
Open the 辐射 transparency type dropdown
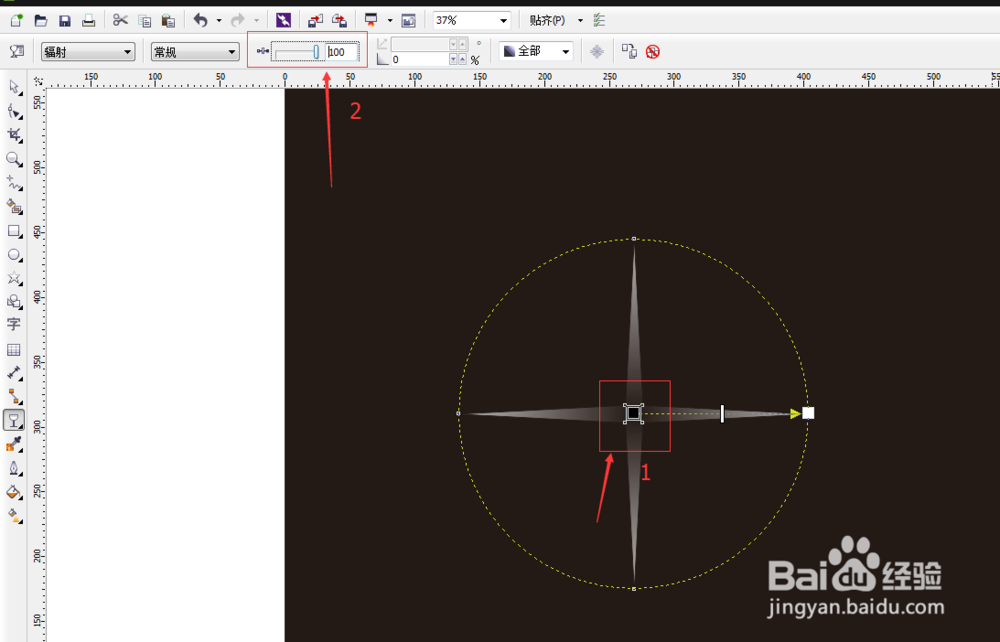tap(88, 52)
